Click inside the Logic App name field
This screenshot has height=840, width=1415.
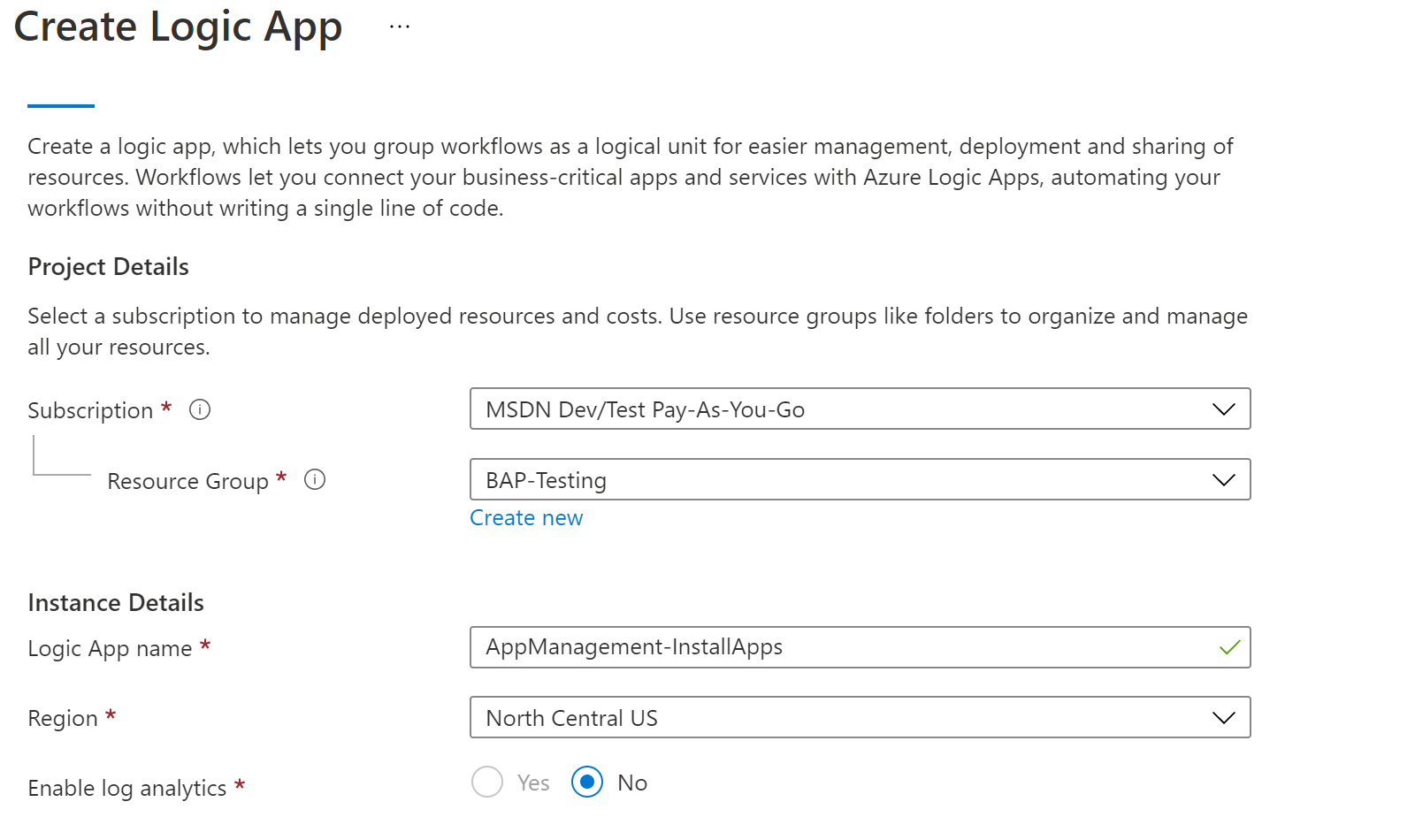point(796,647)
